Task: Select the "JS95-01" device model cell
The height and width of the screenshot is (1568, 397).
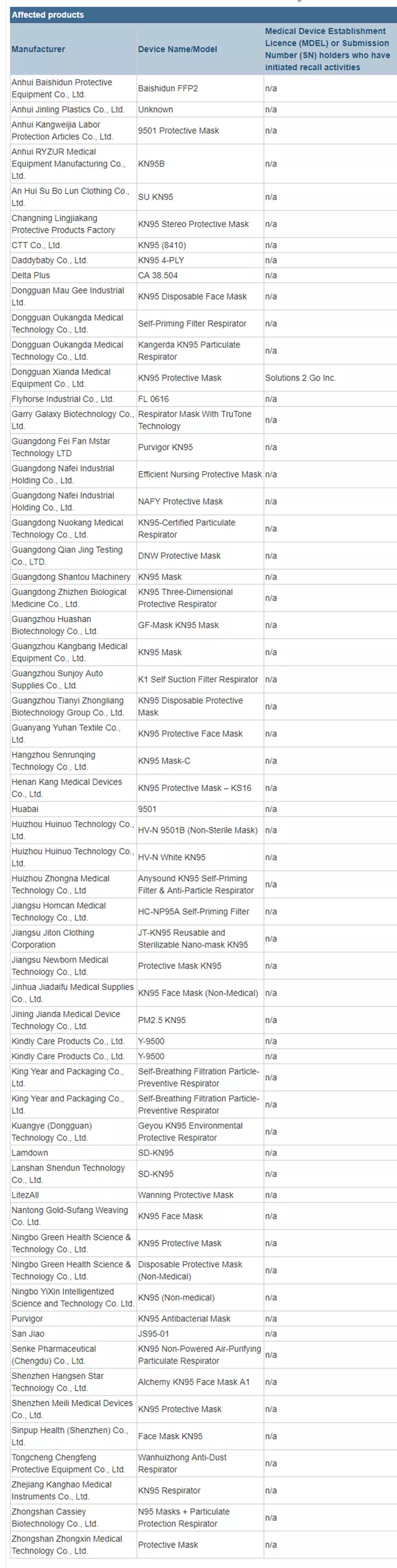Action: (154, 1333)
